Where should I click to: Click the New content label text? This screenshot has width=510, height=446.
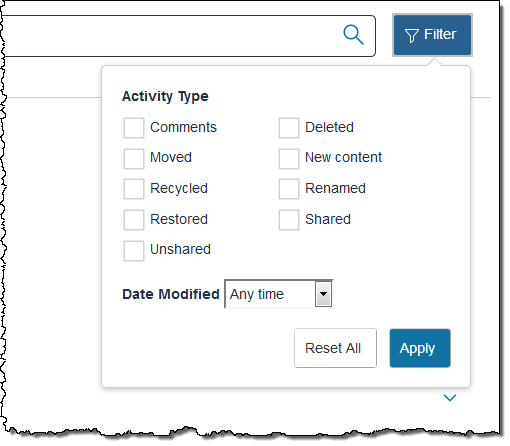[x=343, y=157]
